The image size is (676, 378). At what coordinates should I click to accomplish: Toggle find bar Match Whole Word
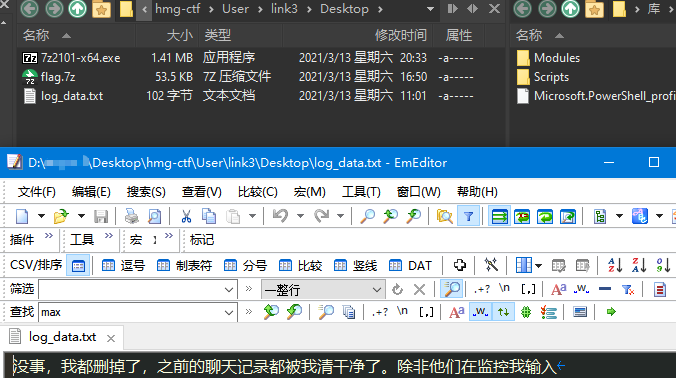point(480,312)
